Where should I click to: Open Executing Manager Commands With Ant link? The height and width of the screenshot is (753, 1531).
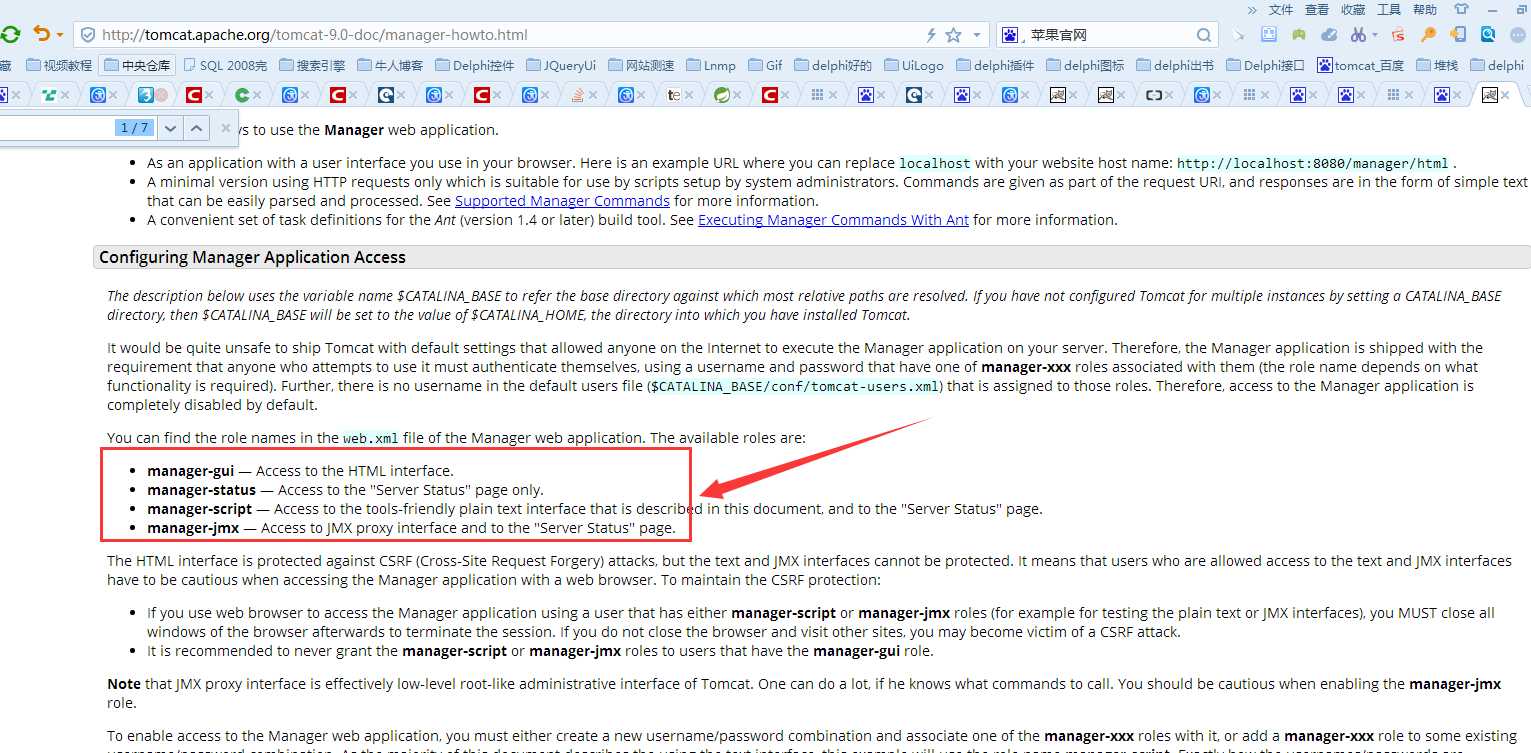coord(833,220)
